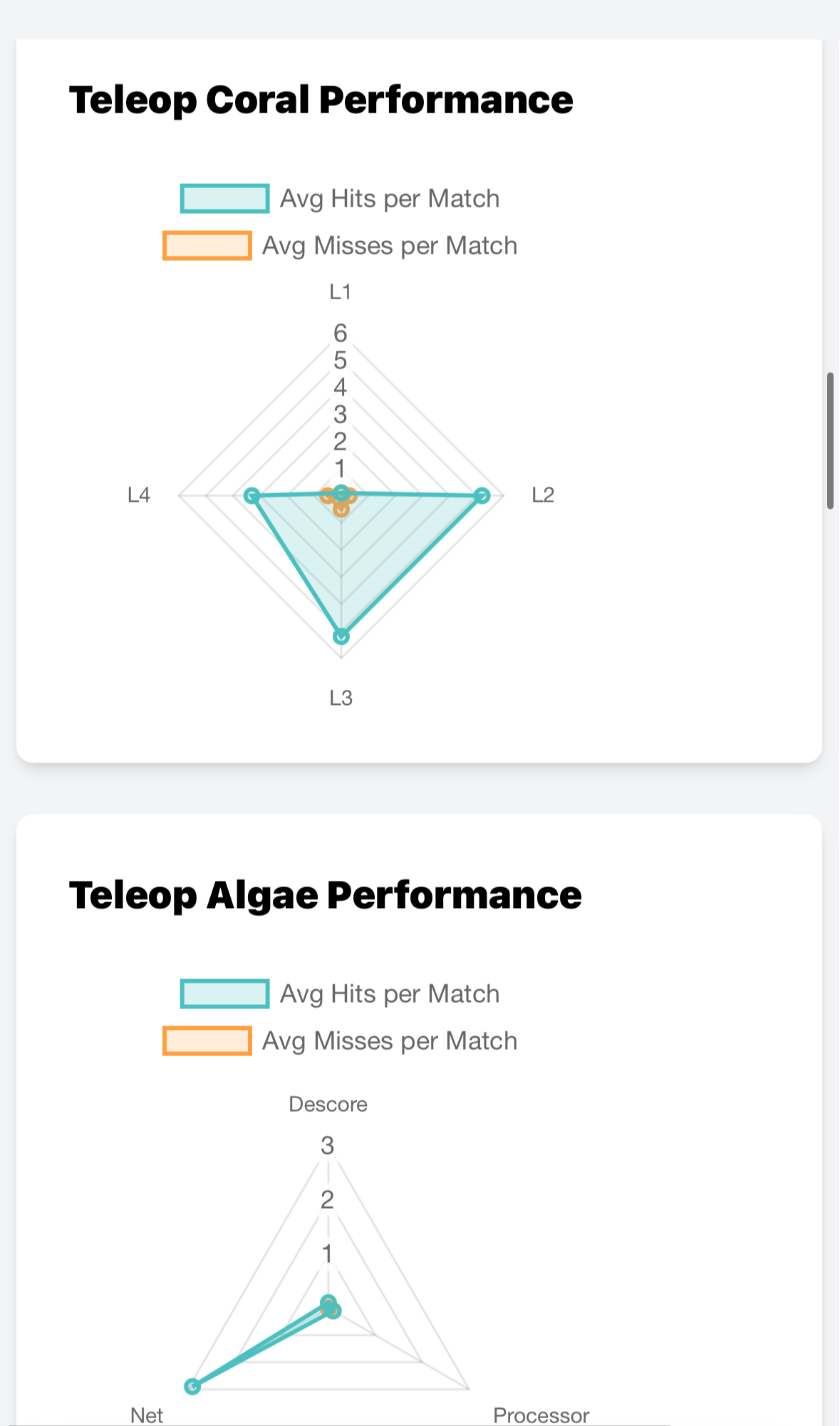
Task: Select the Descore hits data point
Action: click(328, 1303)
